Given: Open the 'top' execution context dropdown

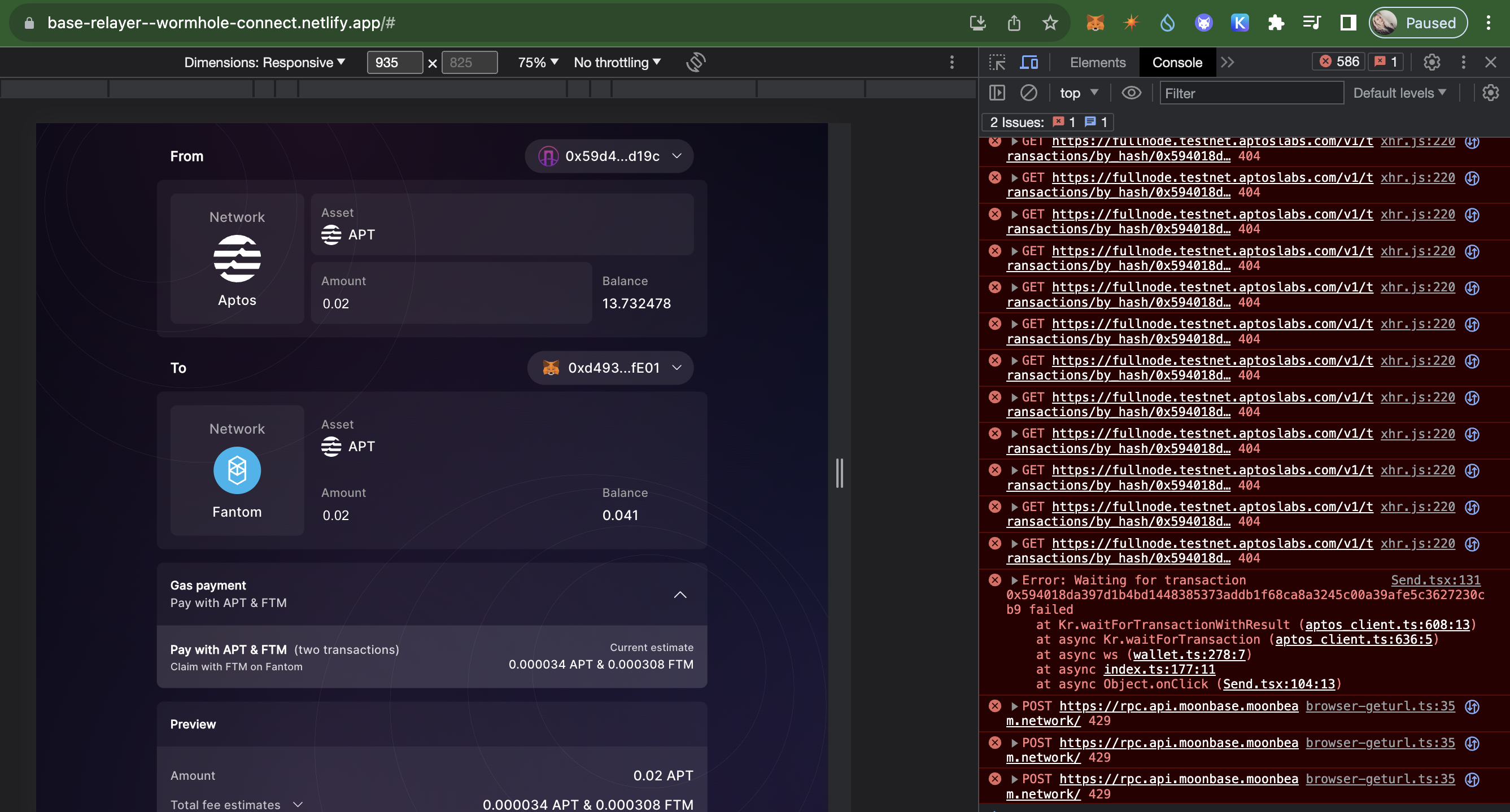Looking at the screenshot, I should coord(1077,93).
